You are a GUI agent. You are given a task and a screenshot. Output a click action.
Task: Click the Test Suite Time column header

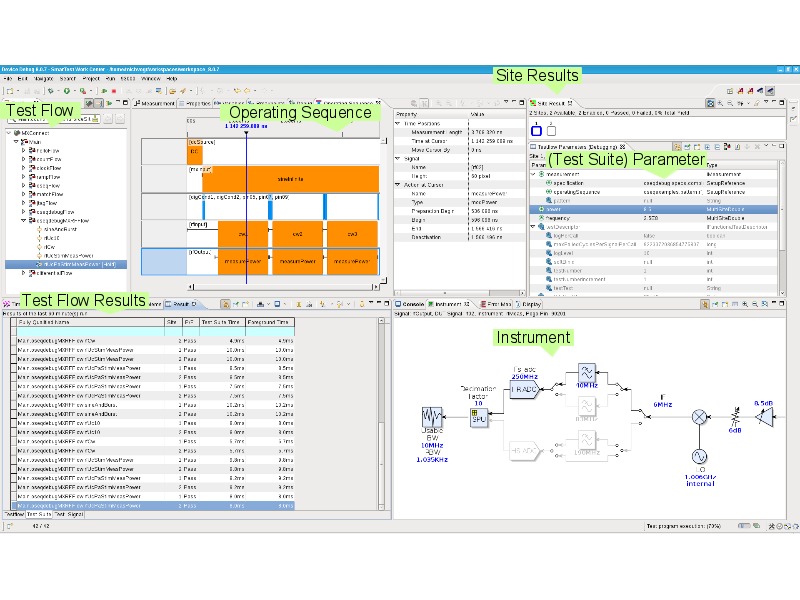click(222, 322)
